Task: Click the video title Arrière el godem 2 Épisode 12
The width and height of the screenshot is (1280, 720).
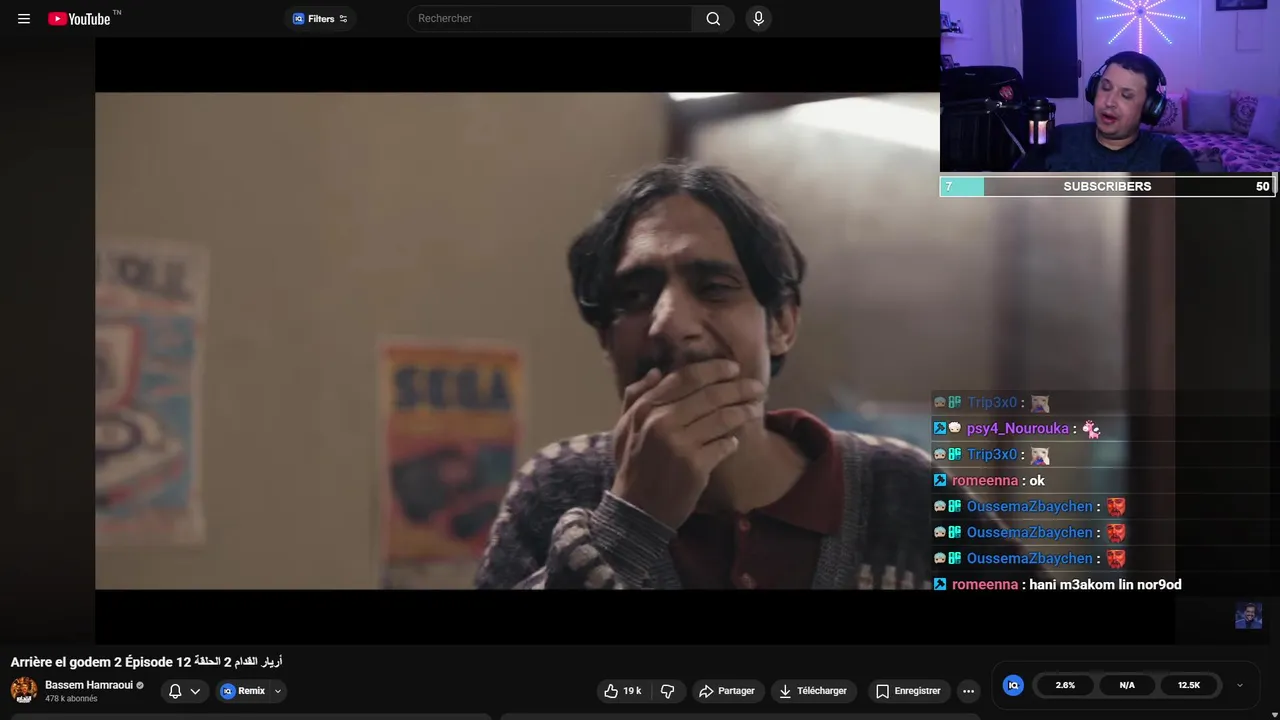Action: click(x=146, y=662)
